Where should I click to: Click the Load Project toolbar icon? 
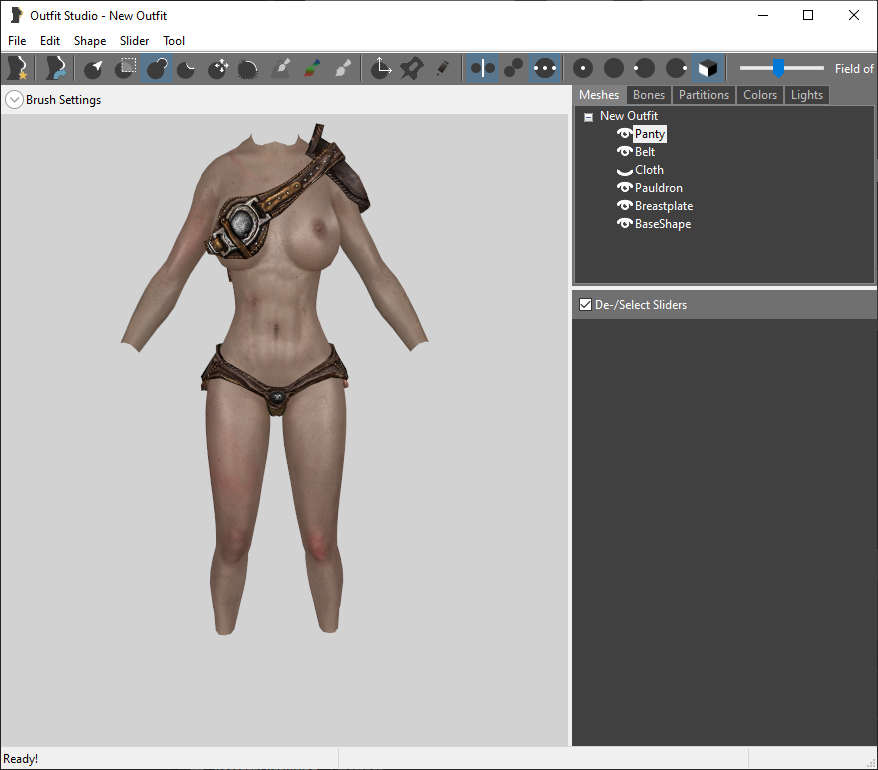pos(54,68)
